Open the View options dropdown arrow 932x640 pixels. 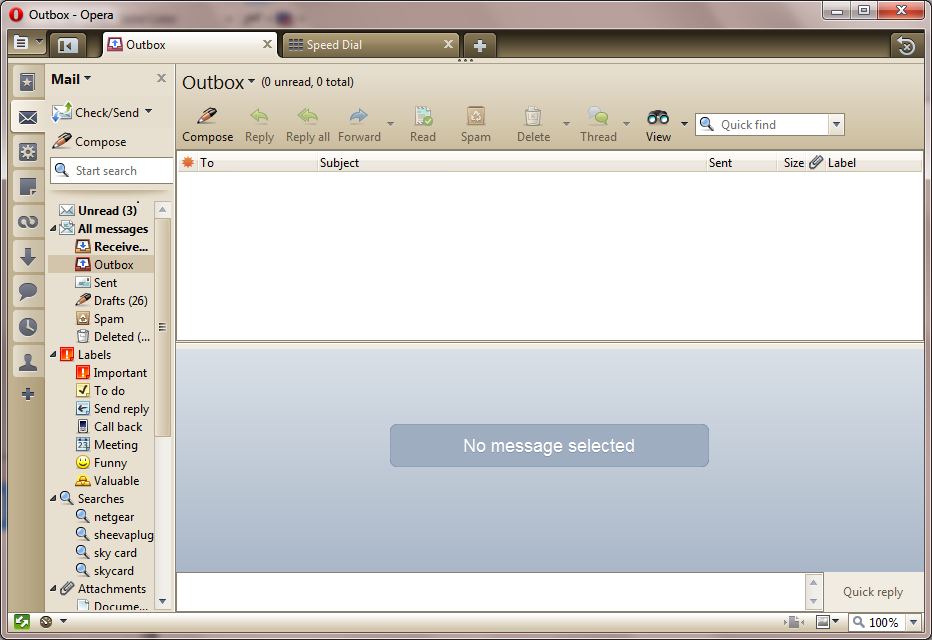tap(684, 124)
